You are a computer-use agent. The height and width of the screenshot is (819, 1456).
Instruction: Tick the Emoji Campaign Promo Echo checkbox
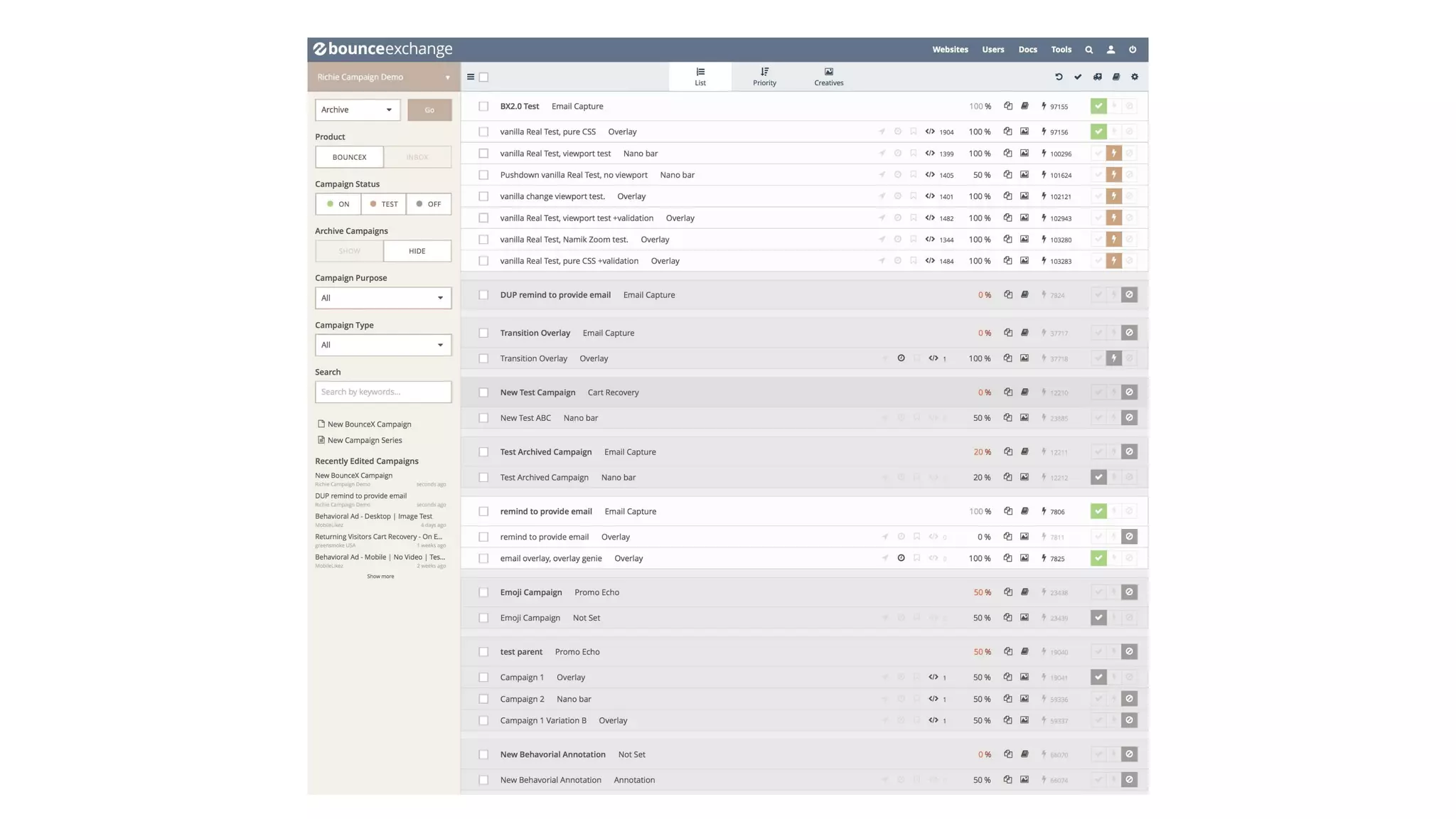coord(483,592)
